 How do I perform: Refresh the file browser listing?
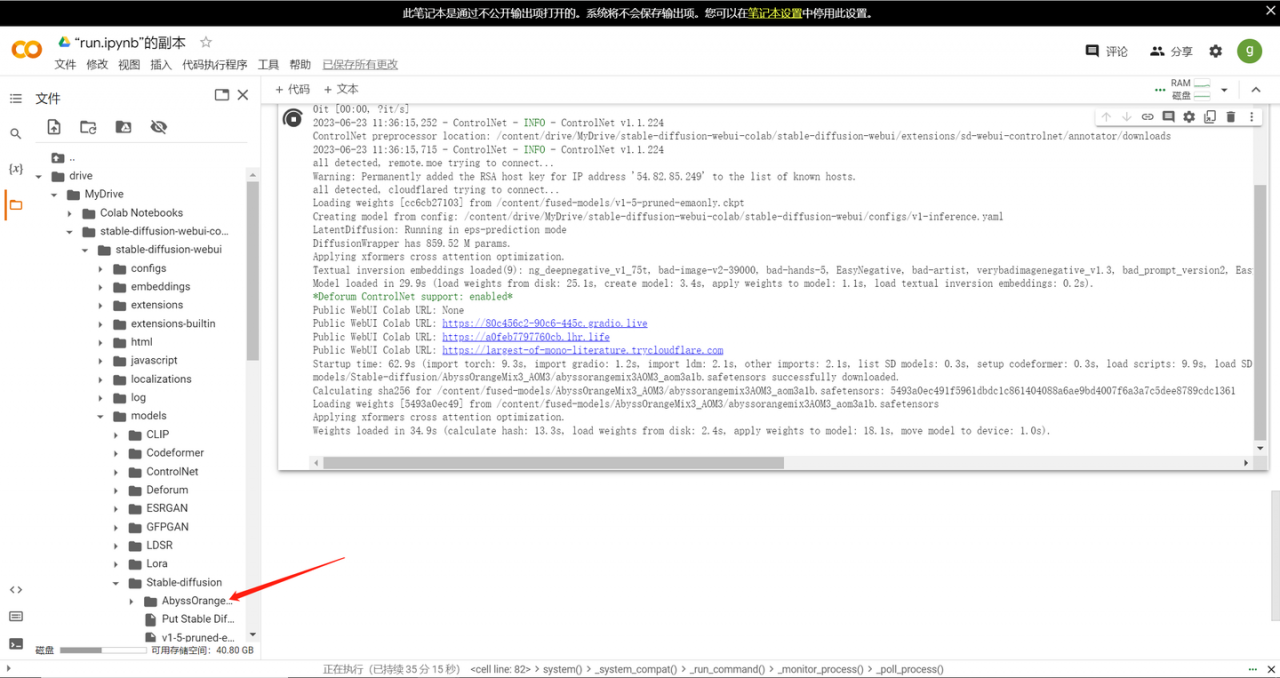tap(88, 127)
